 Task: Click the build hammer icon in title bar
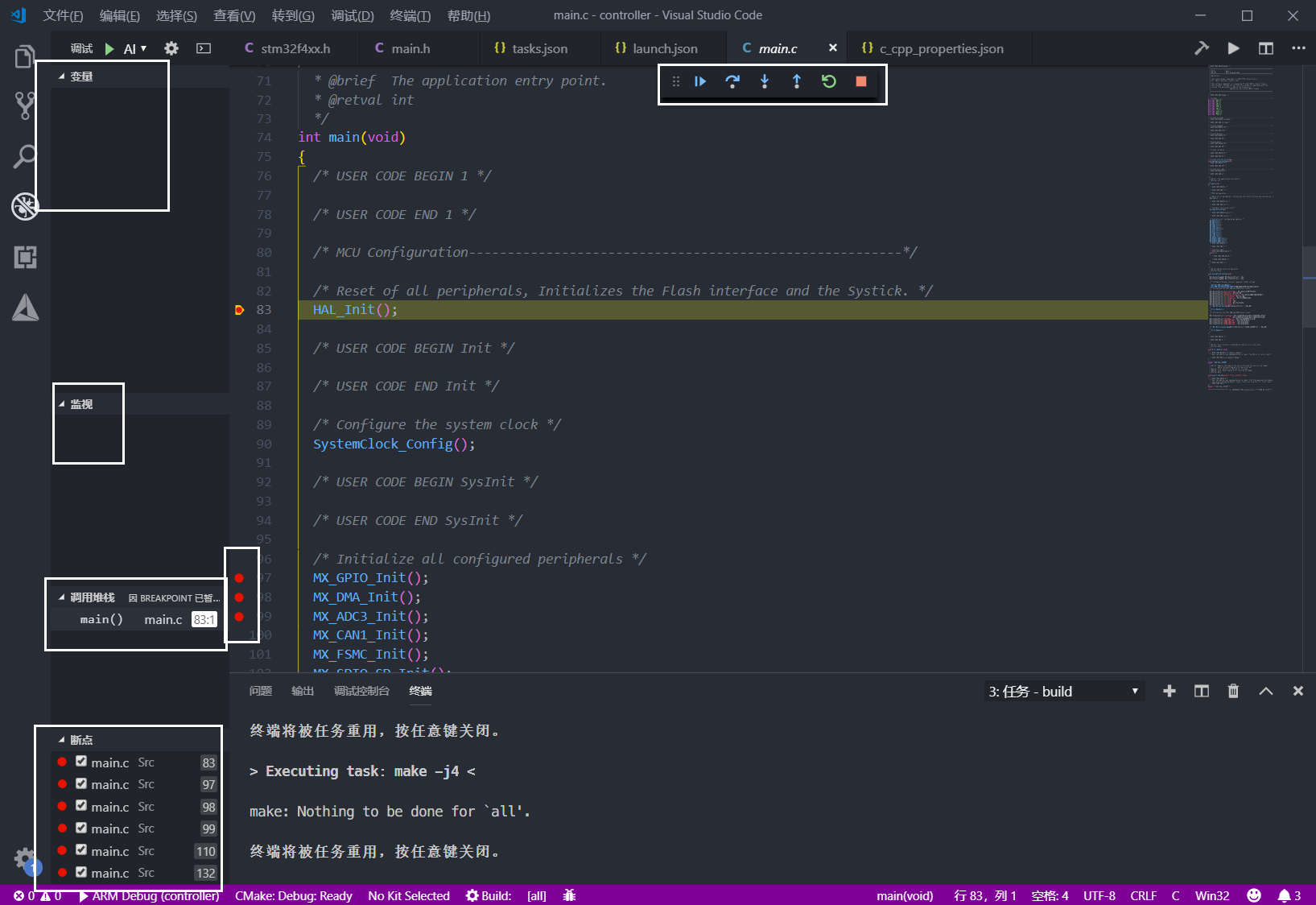(1202, 48)
